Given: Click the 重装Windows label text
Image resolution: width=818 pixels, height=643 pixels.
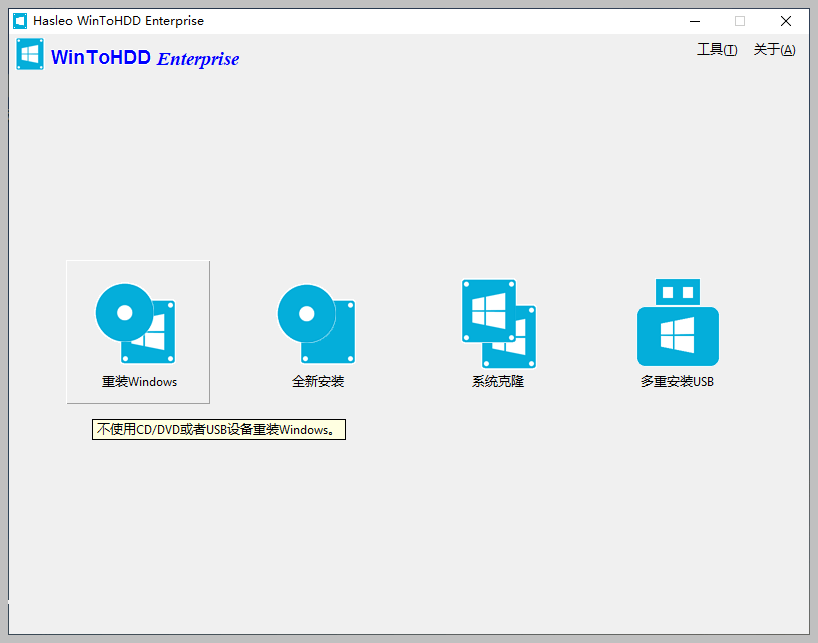Looking at the screenshot, I should 139,382.
